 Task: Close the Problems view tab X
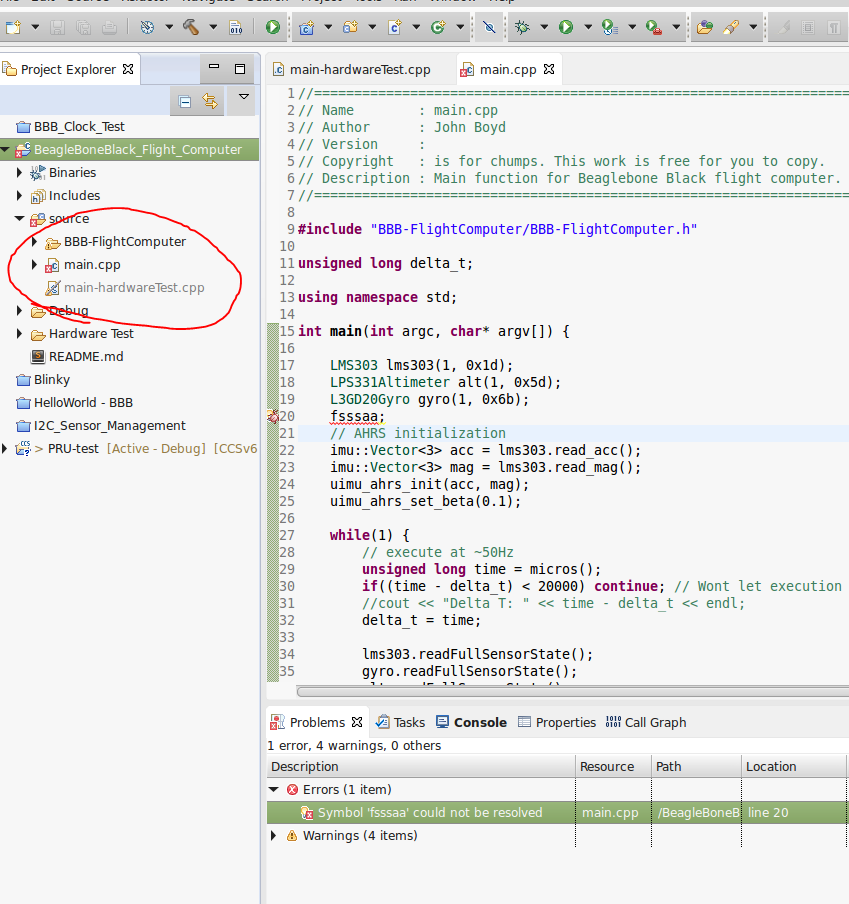(x=357, y=722)
